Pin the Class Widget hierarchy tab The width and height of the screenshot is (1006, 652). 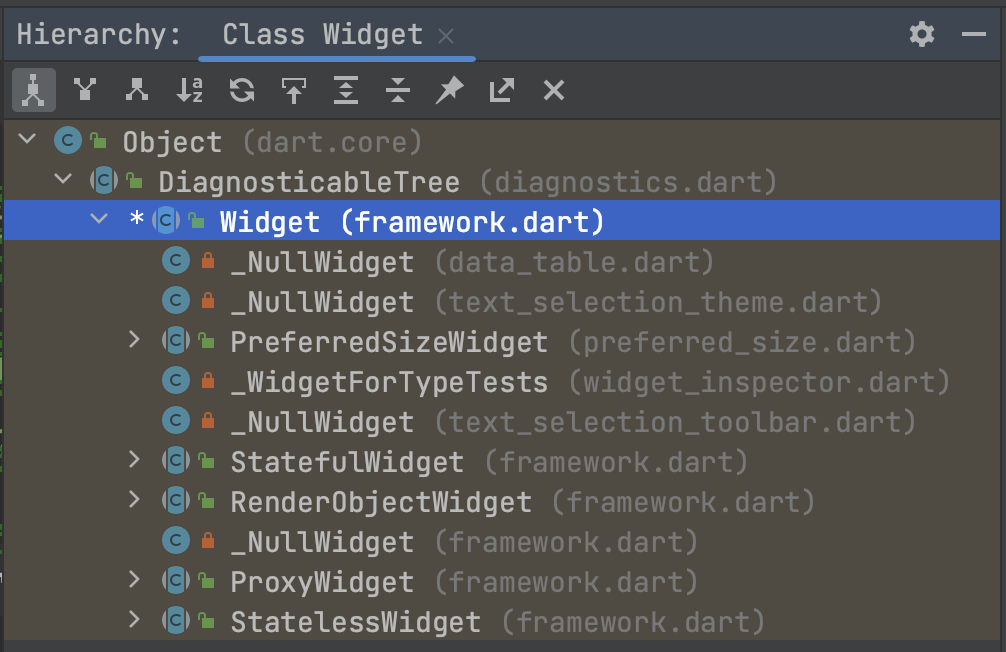(450, 90)
